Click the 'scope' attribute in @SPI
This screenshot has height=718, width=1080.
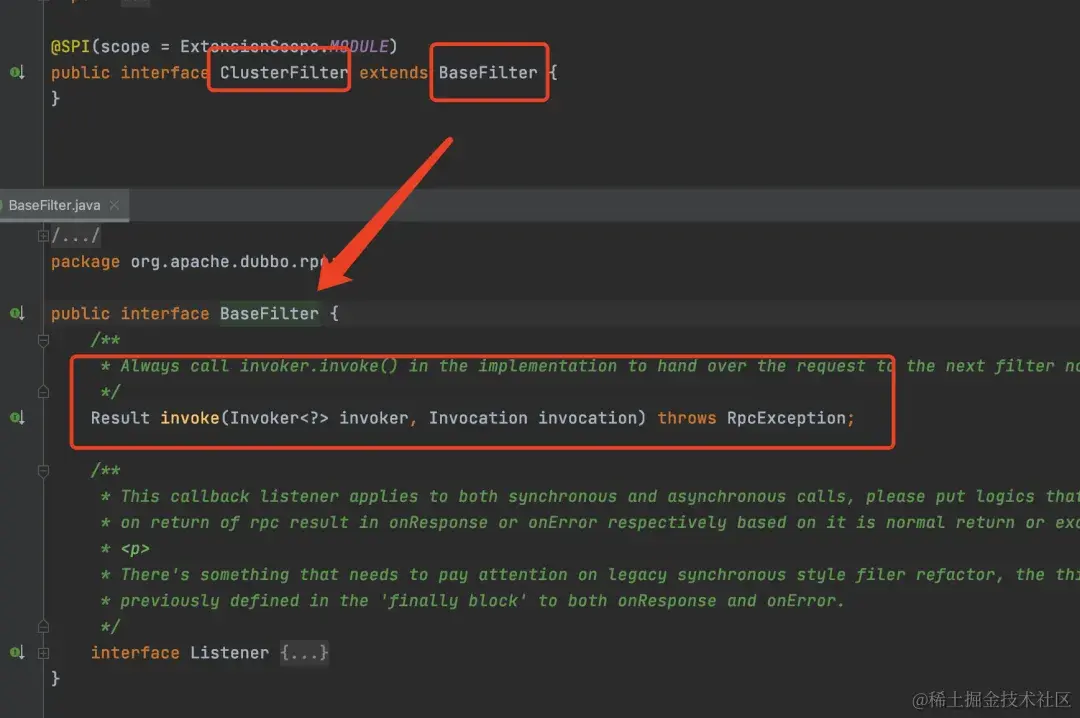125,46
